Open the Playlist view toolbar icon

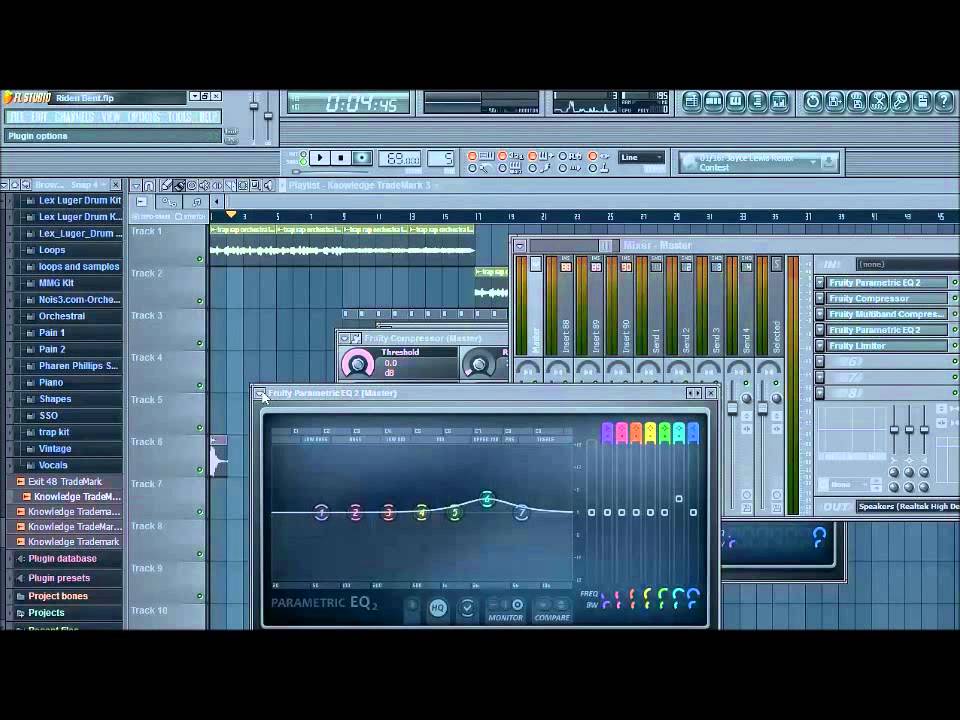pyautogui.click(x=691, y=101)
